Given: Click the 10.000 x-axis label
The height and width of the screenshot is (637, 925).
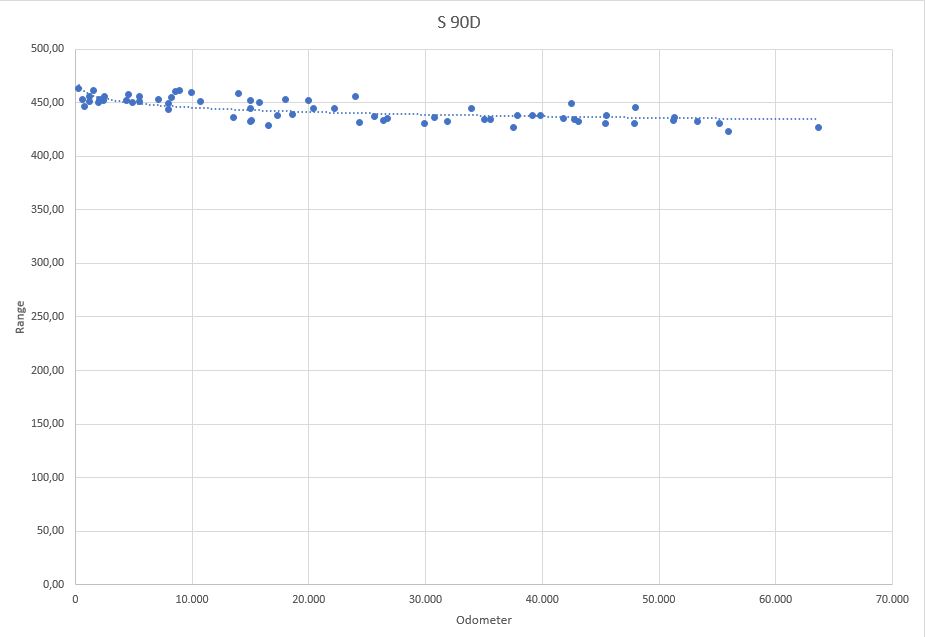Looking at the screenshot, I should pyautogui.click(x=192, y=599).
